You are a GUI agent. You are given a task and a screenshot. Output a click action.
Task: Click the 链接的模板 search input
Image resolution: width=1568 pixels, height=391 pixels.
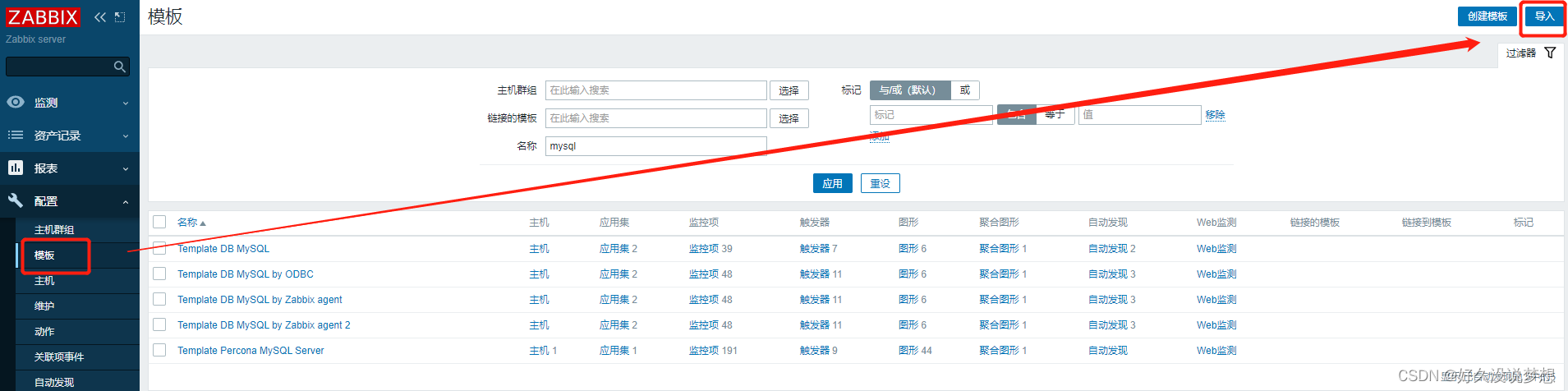click(x=656, y=118)
